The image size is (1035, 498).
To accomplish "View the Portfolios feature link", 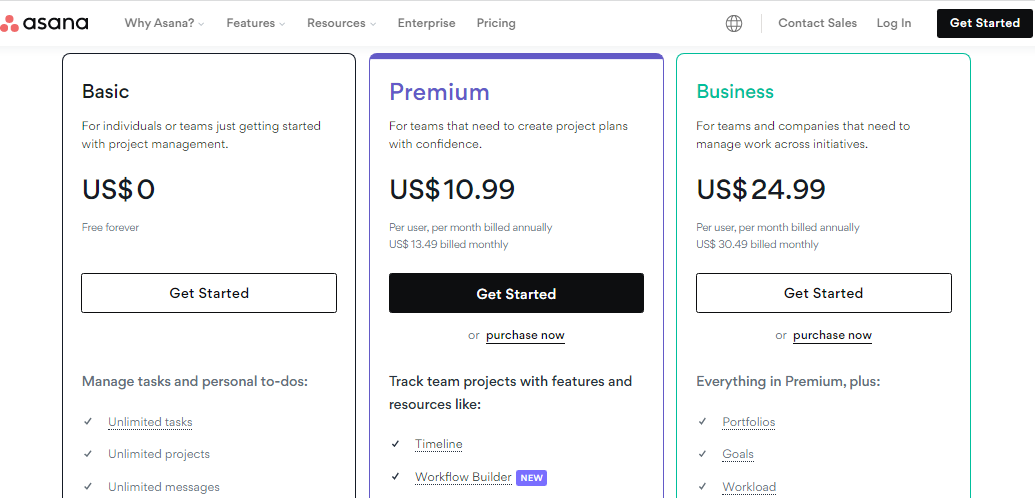I will click(749, 422).
